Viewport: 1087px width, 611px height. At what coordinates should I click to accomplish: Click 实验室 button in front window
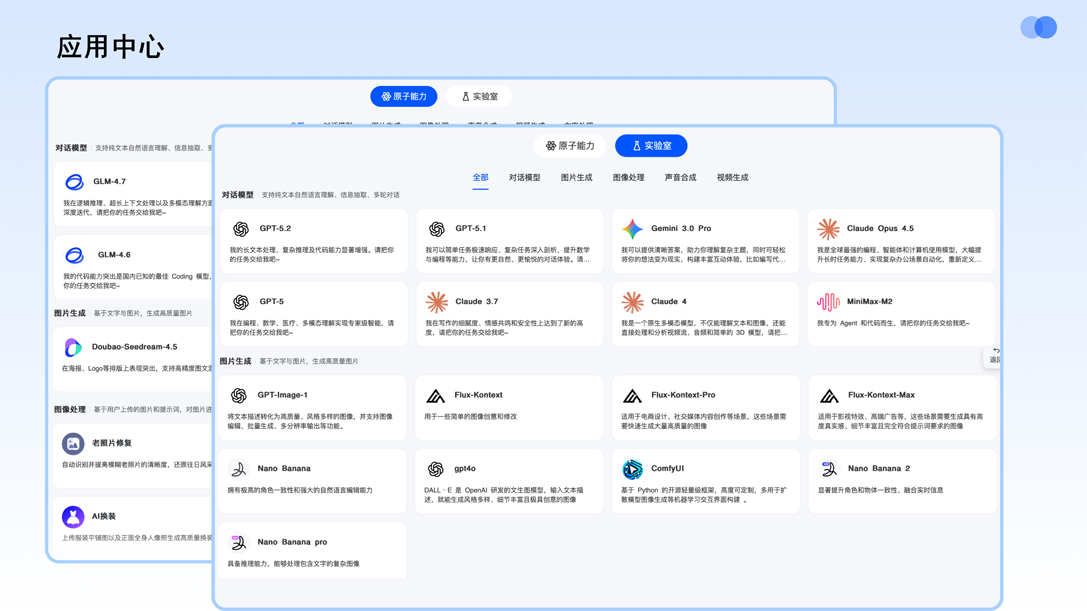(651, 146)
